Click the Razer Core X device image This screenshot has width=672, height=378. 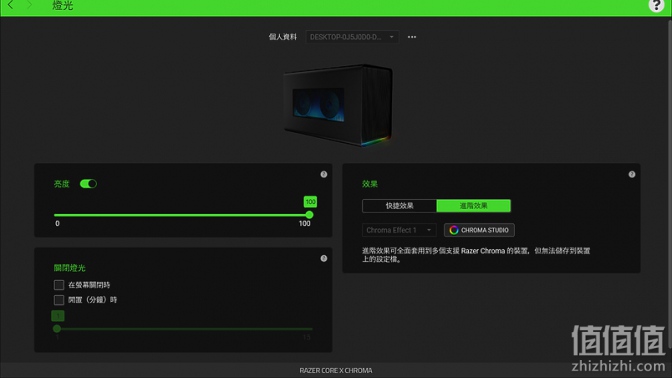tap(338, 105)
